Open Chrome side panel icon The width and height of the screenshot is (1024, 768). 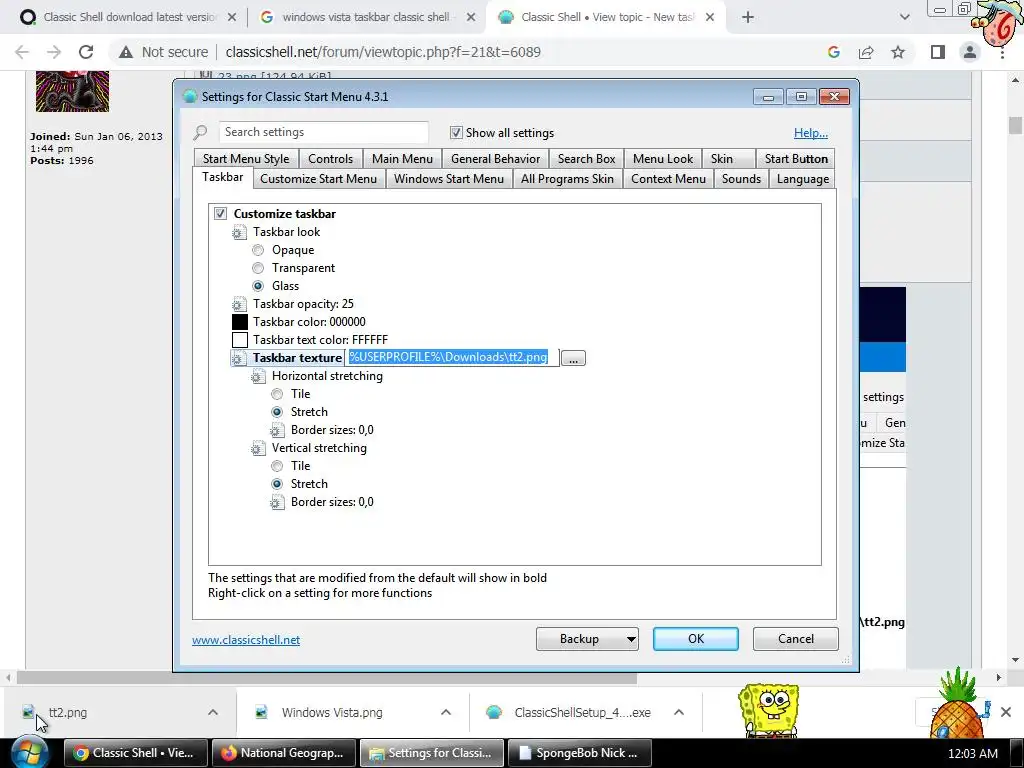[938, 52]
